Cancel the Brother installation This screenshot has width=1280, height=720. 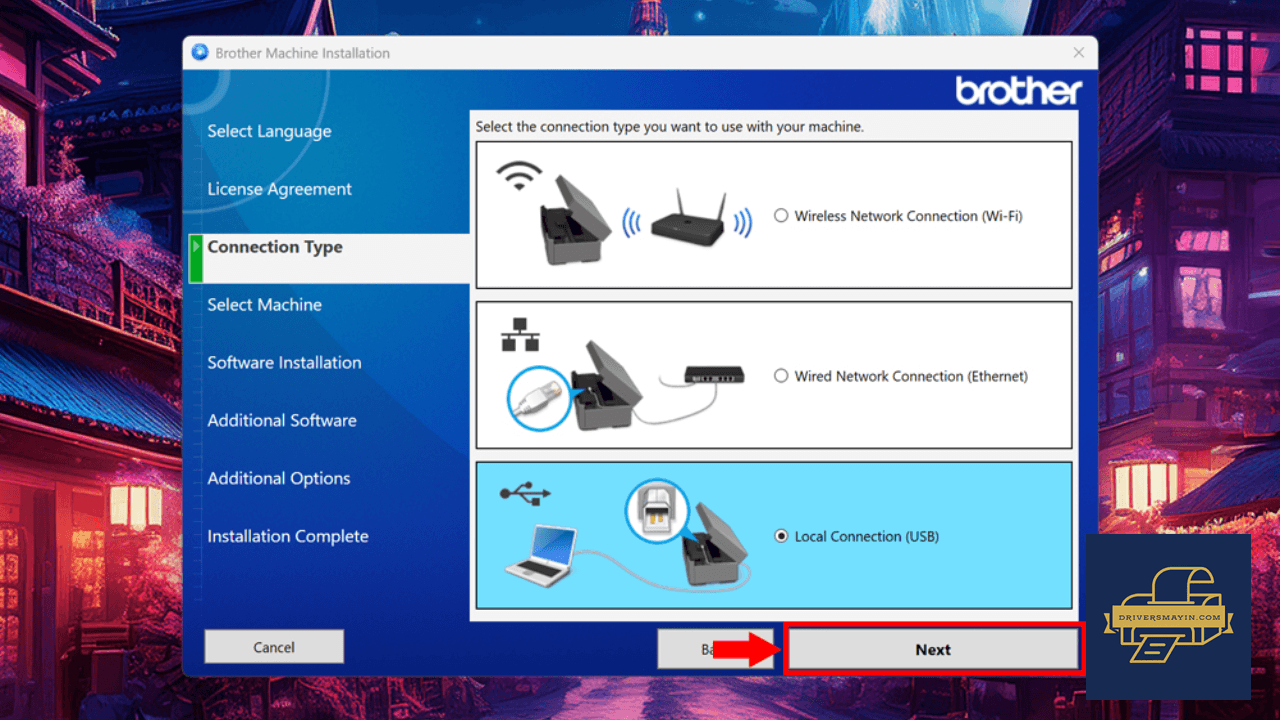point(274,647)
